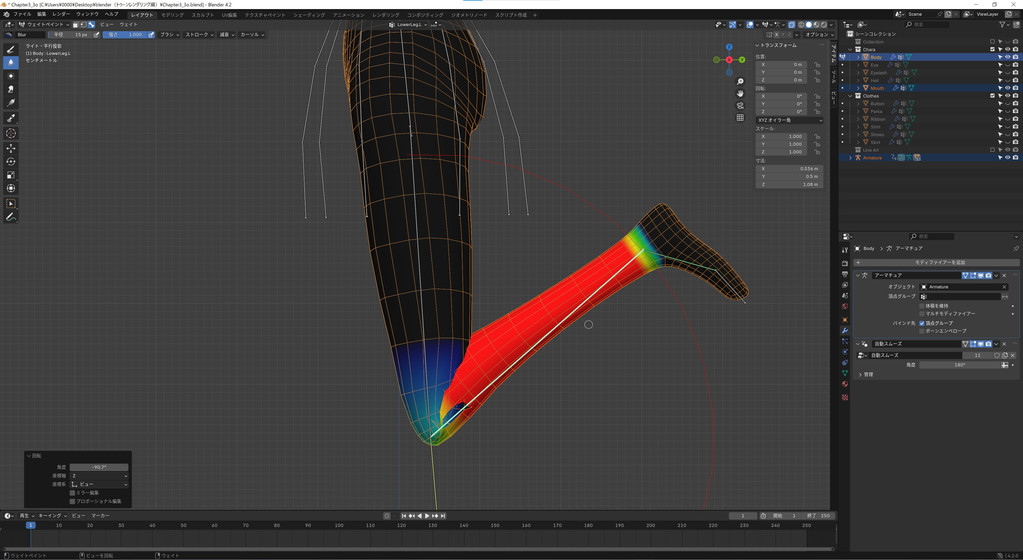Select the Move tool in toolbar
This screenshot has height=560, width=1023.
10,148
